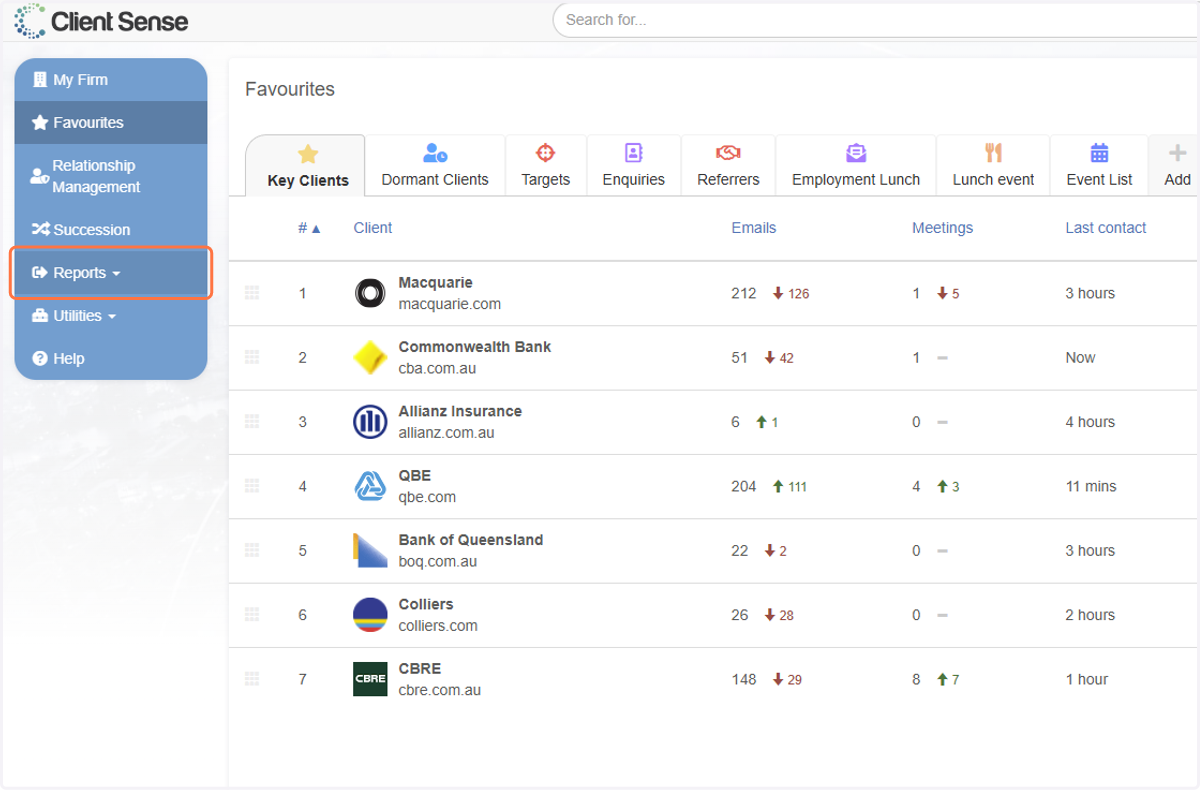Open the Succession menu item

[x=111, y=230]
